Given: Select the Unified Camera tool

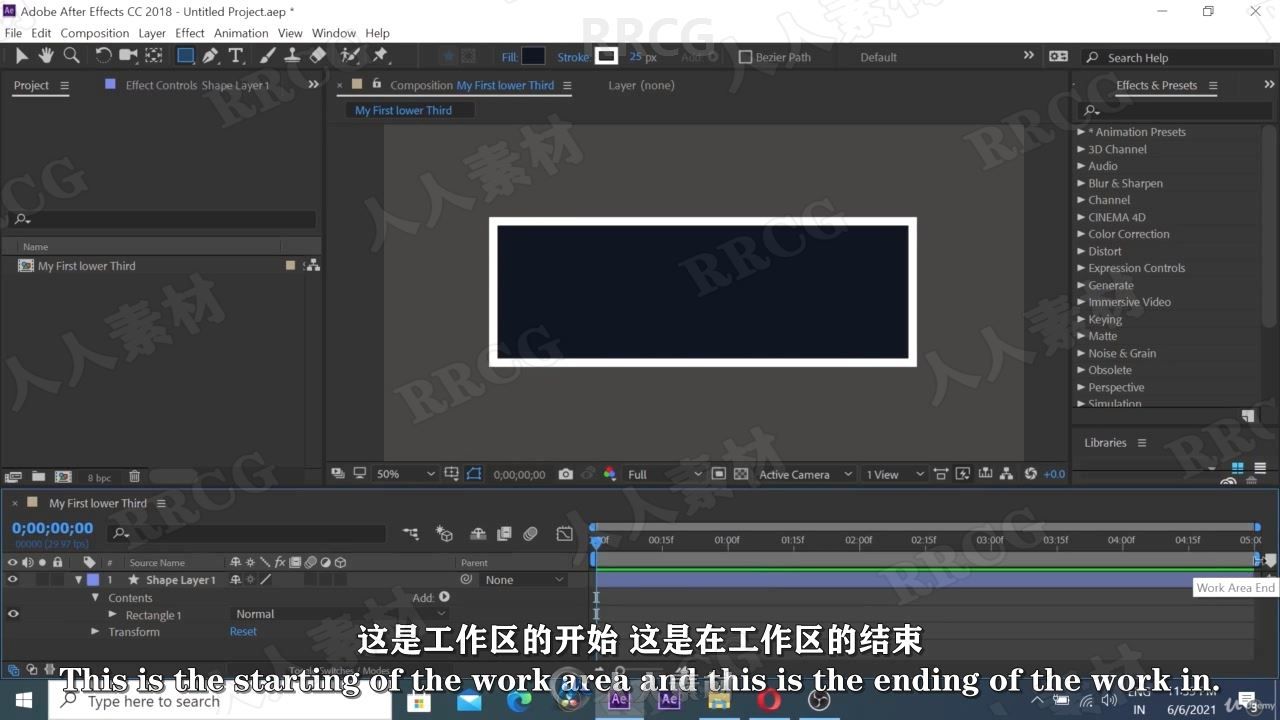Looking at the screenshot, I should pyautogui.click(x=129, y=56).
